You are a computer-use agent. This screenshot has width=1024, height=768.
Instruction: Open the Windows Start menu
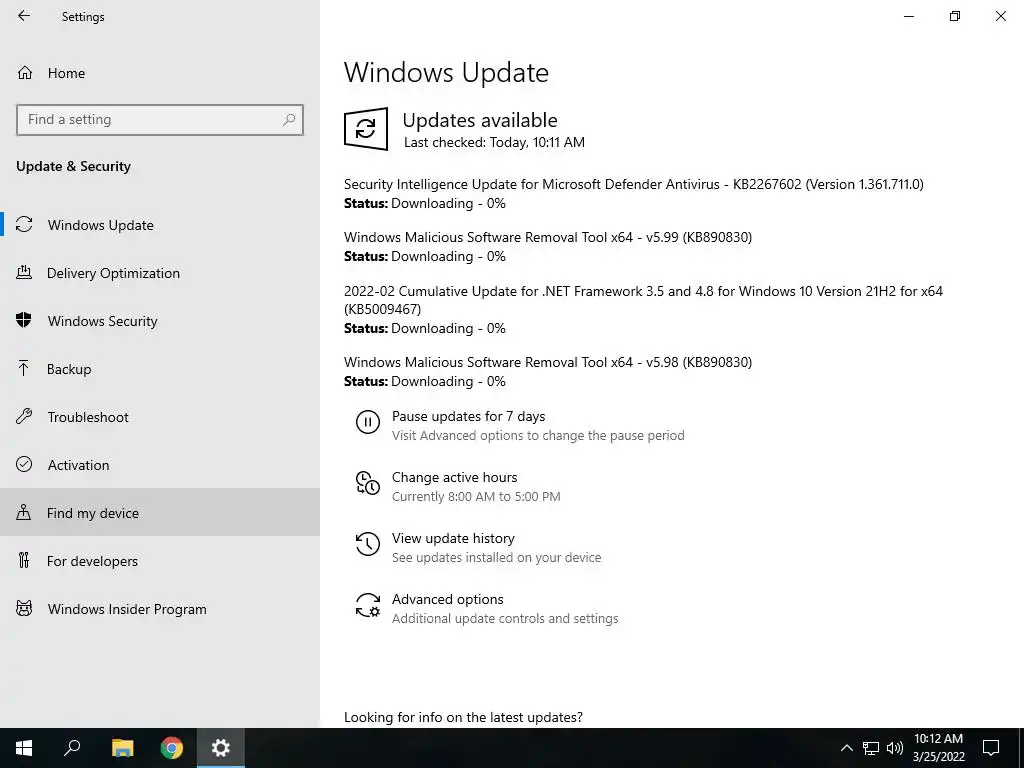pyautogui.click(x=24, y=748)
